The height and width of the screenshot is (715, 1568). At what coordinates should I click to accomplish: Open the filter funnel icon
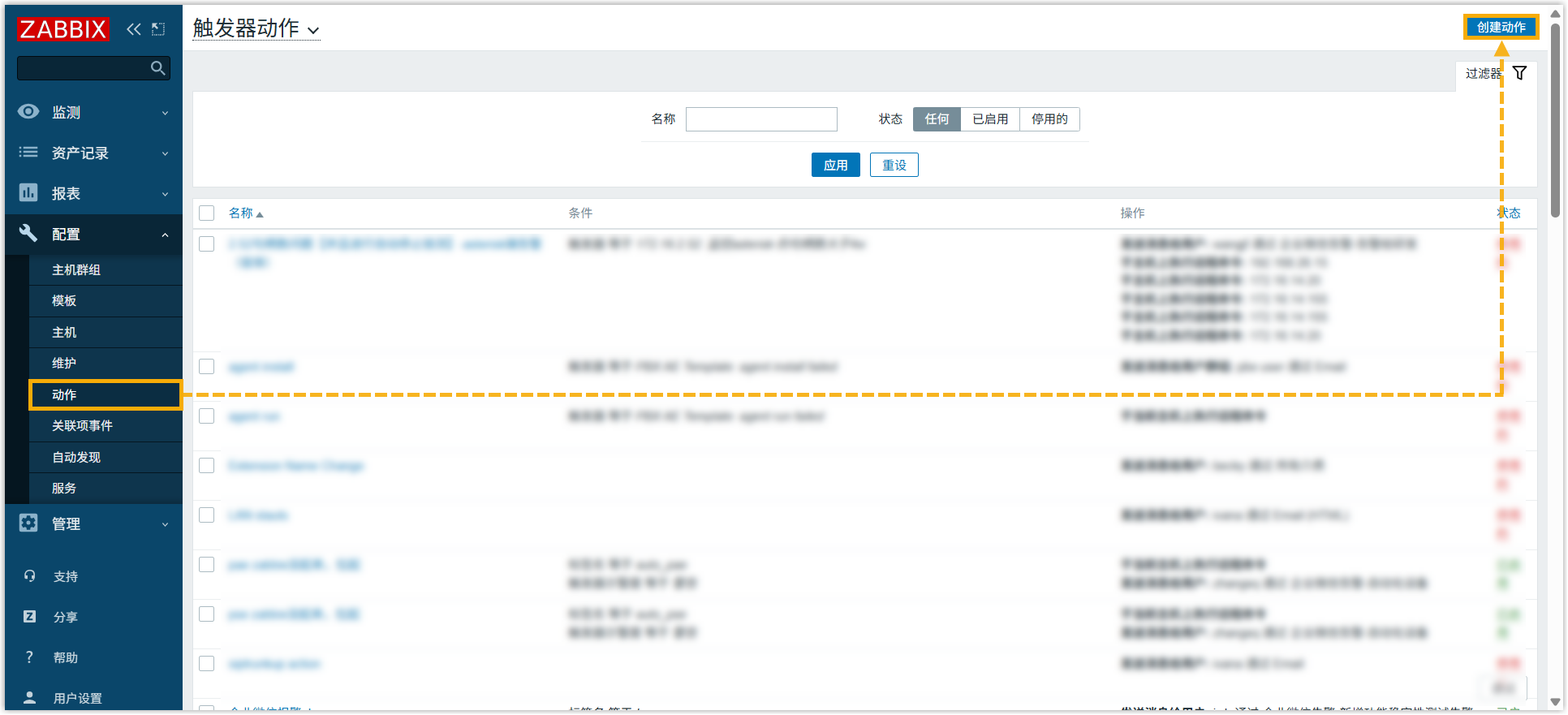1519,73
